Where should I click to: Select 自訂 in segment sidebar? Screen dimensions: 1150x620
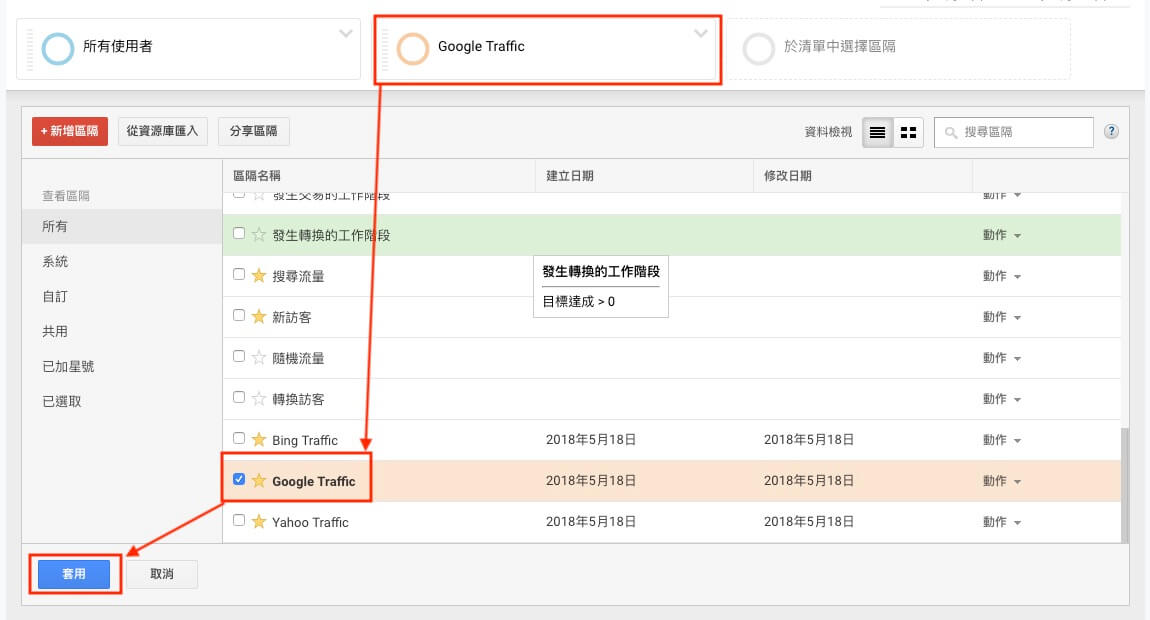click(x=122, y=296)
